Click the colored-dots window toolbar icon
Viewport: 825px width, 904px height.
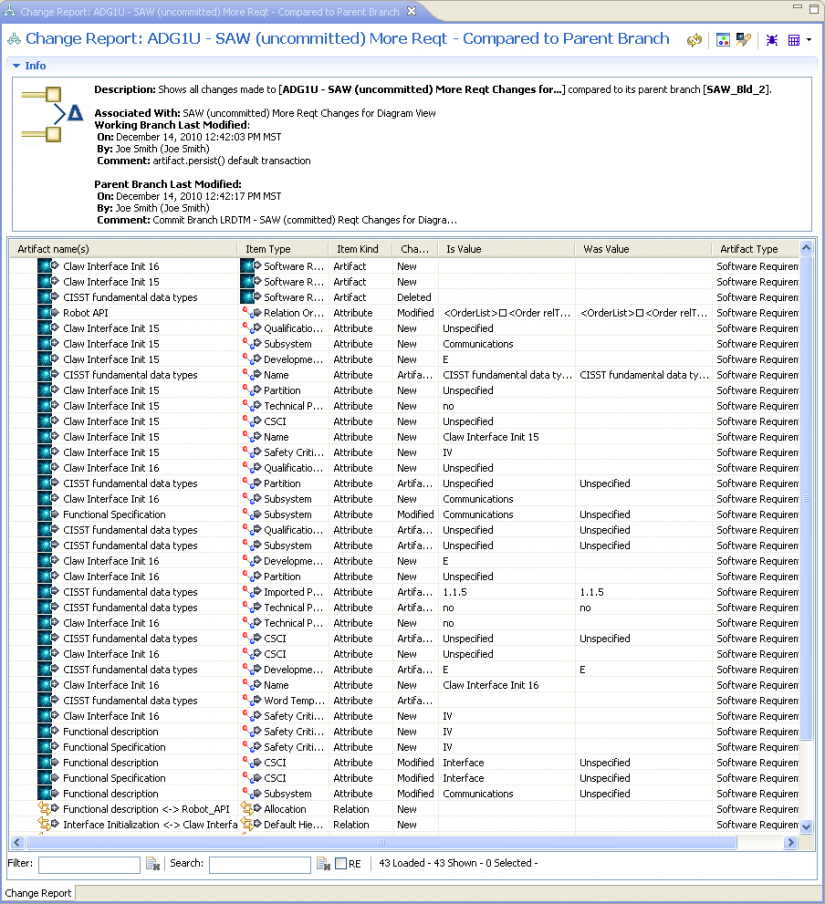pyautogui.click(x=723, y=40)
